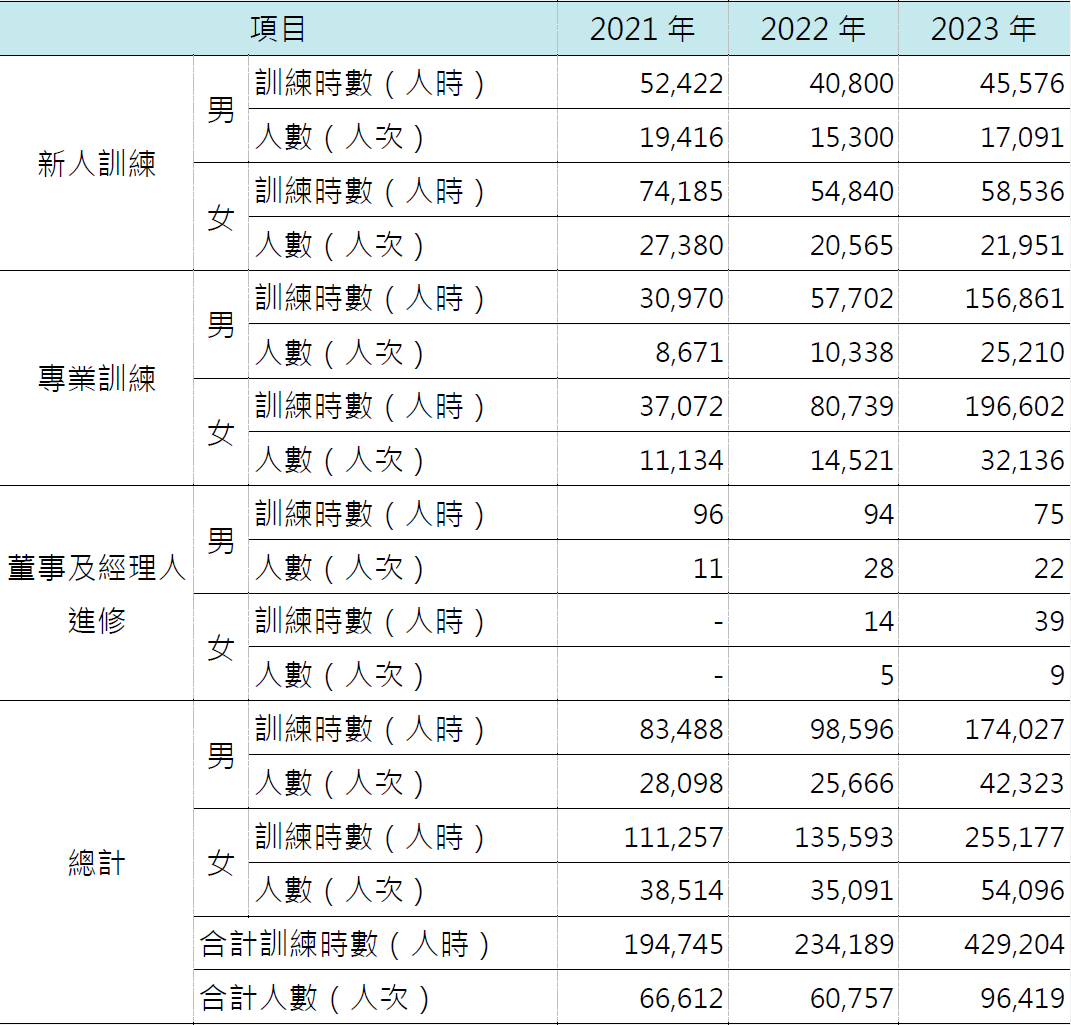The width and height of the screenshot is (1071, 1025).
Task: Select the value 52,422
Action: 681,83
